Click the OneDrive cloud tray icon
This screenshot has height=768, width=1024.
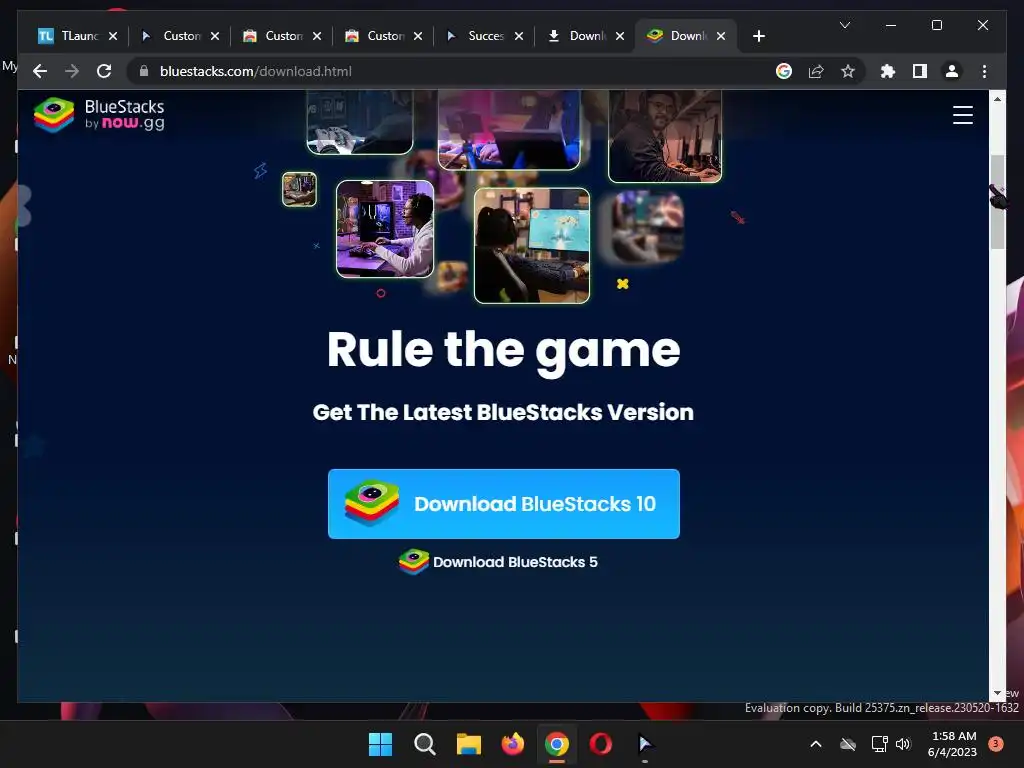[848, 744]
